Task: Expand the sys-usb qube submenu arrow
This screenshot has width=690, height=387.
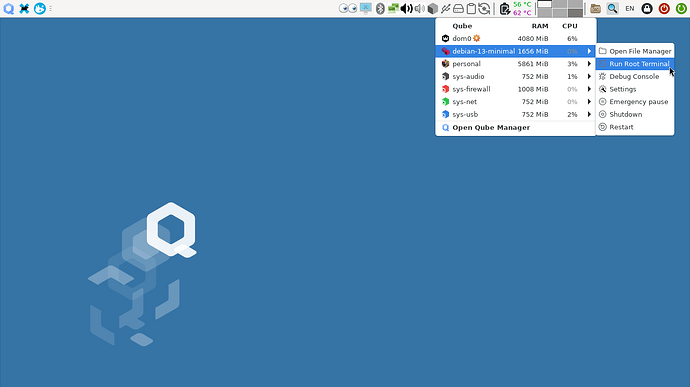Action: pos(589,114)
